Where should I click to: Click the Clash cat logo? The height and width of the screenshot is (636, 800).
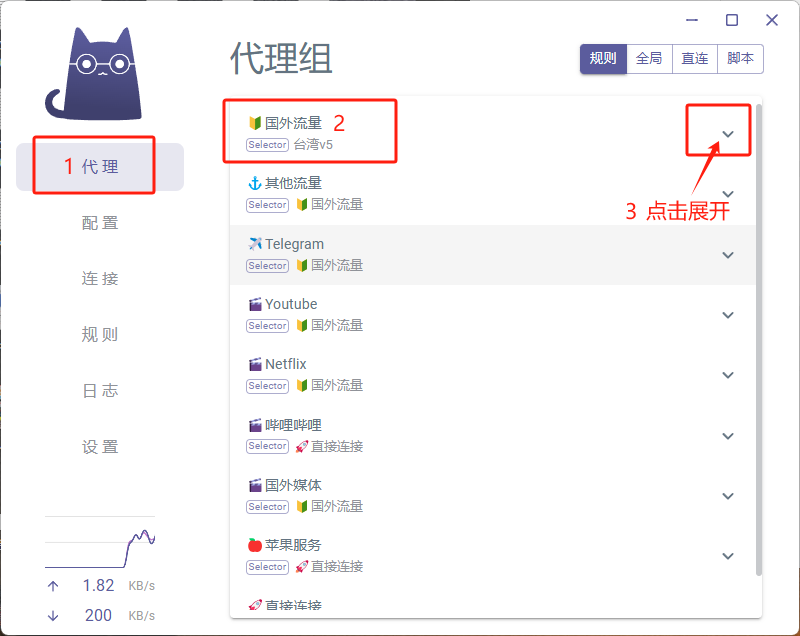[93, 73]
